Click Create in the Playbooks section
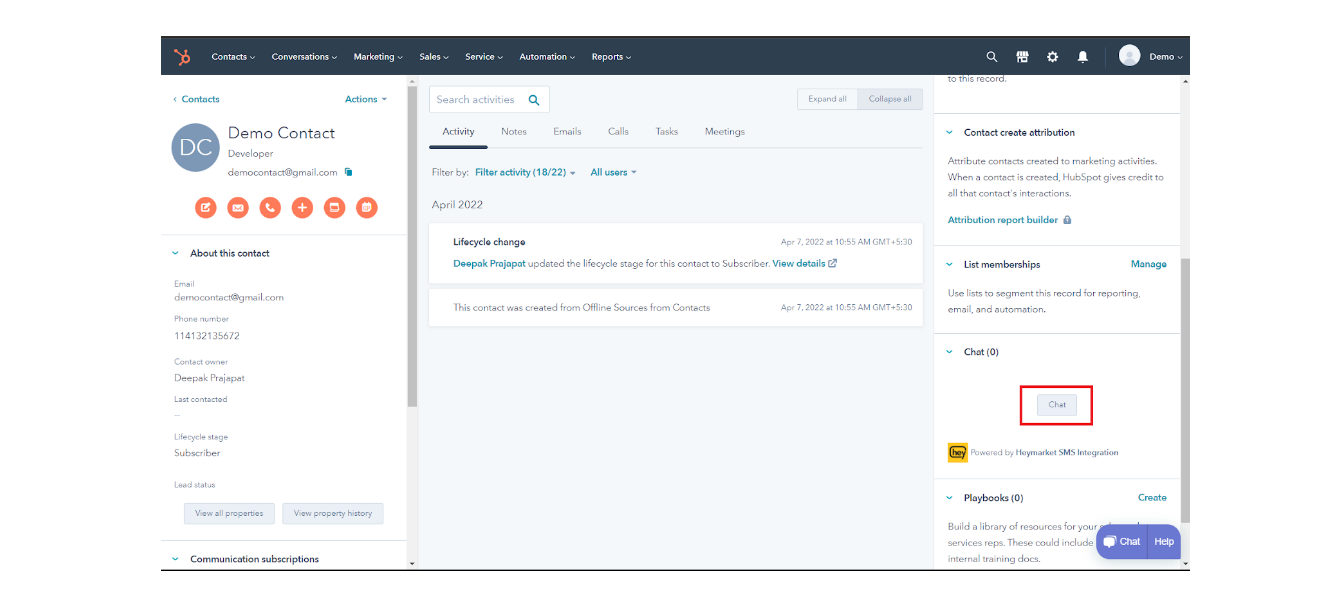This screenshot has height=605, width=1340. point(1152,497)
